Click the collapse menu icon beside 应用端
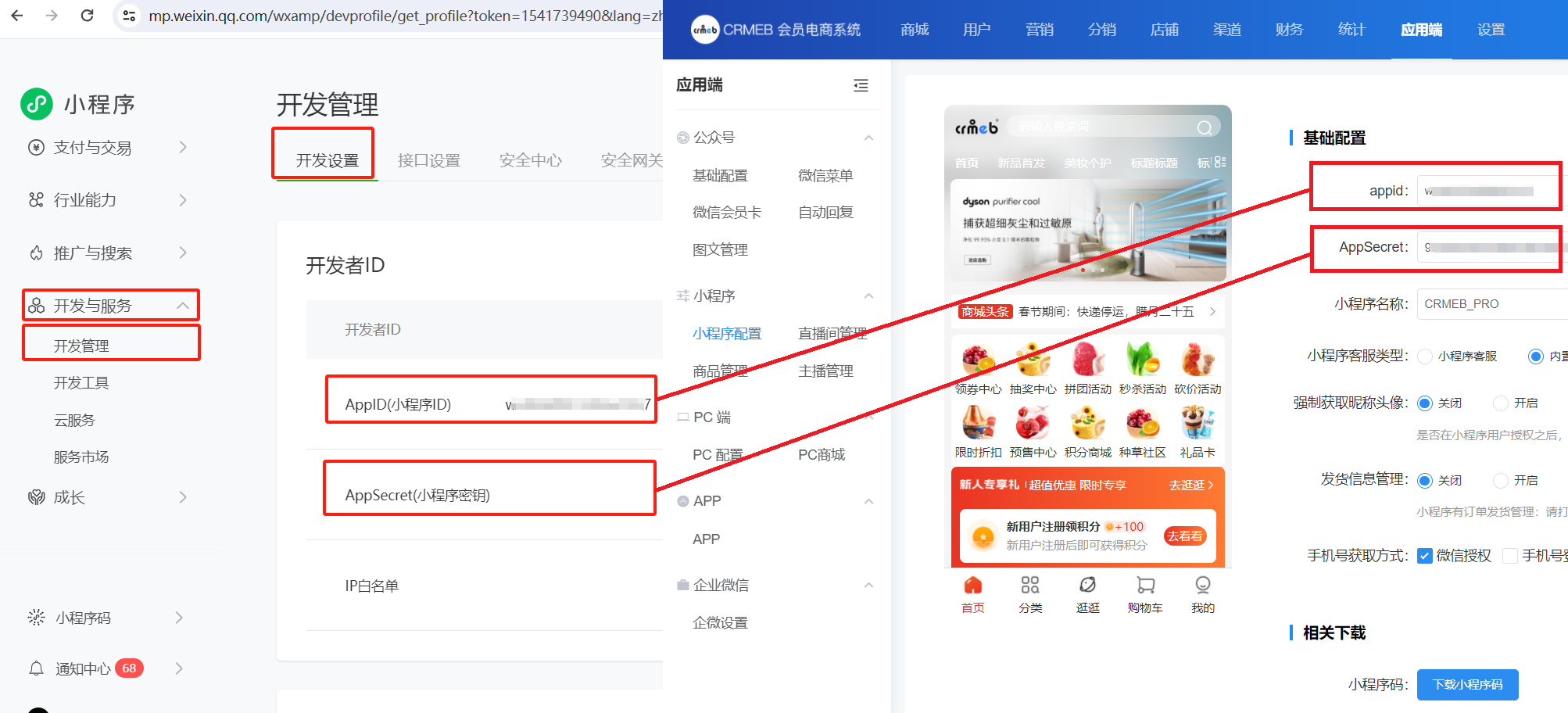The image size is (1568, 713). [861, 85]
